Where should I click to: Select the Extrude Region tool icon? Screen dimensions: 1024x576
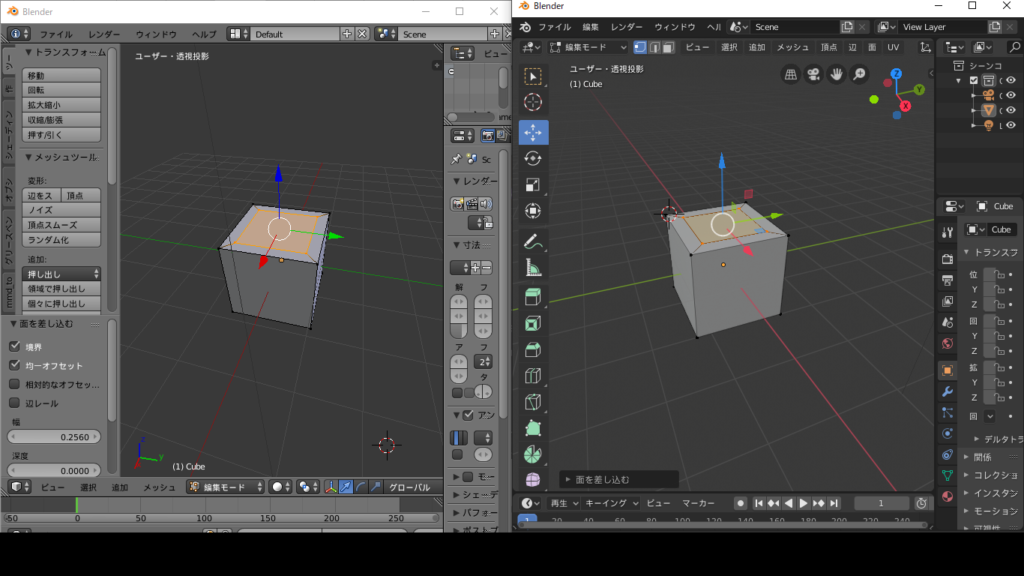coord(533,297)
